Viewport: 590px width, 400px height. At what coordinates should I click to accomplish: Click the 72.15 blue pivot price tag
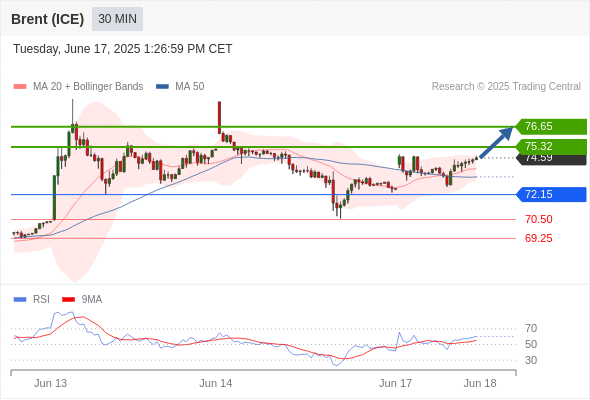point(551,195)
